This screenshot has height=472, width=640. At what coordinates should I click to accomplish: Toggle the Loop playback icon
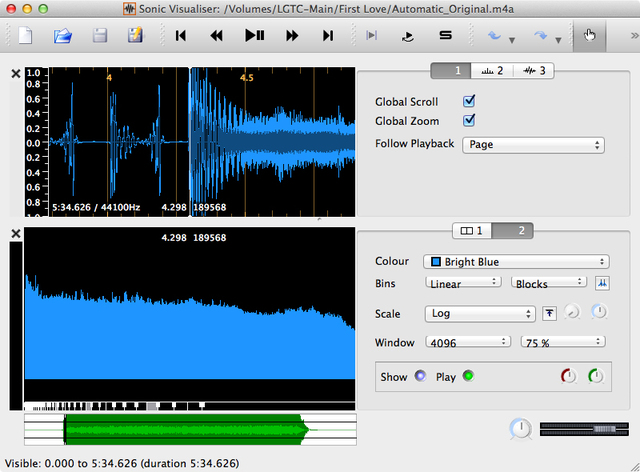(x=407, y=36)
